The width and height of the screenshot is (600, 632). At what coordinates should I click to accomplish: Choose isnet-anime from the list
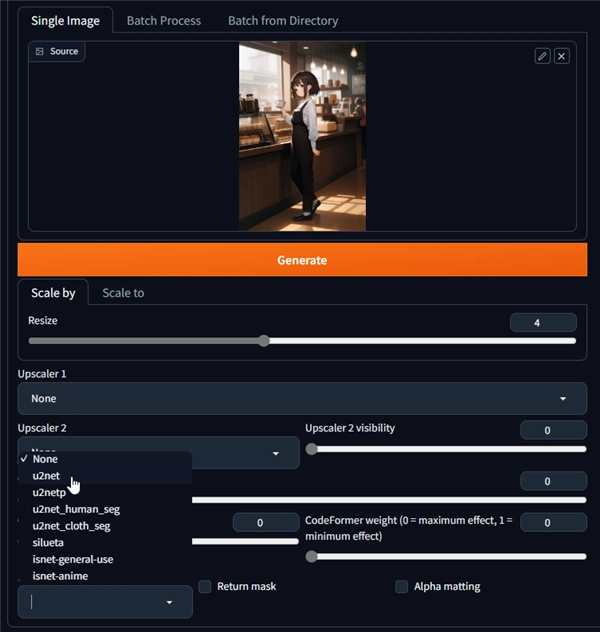point(105,576)
